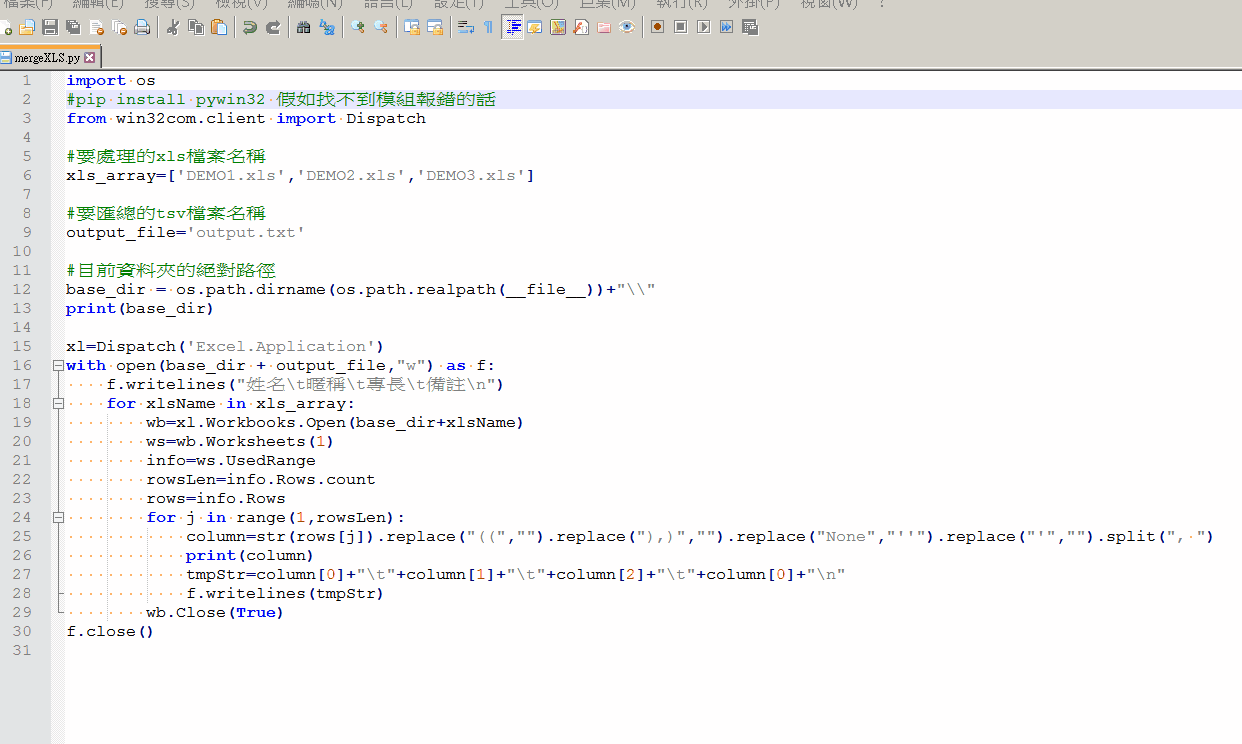Click the 'f.writelines(tmpStr)' line
Image resolution: width=1242 pixels, height=744 pixels.
(285, 594)
